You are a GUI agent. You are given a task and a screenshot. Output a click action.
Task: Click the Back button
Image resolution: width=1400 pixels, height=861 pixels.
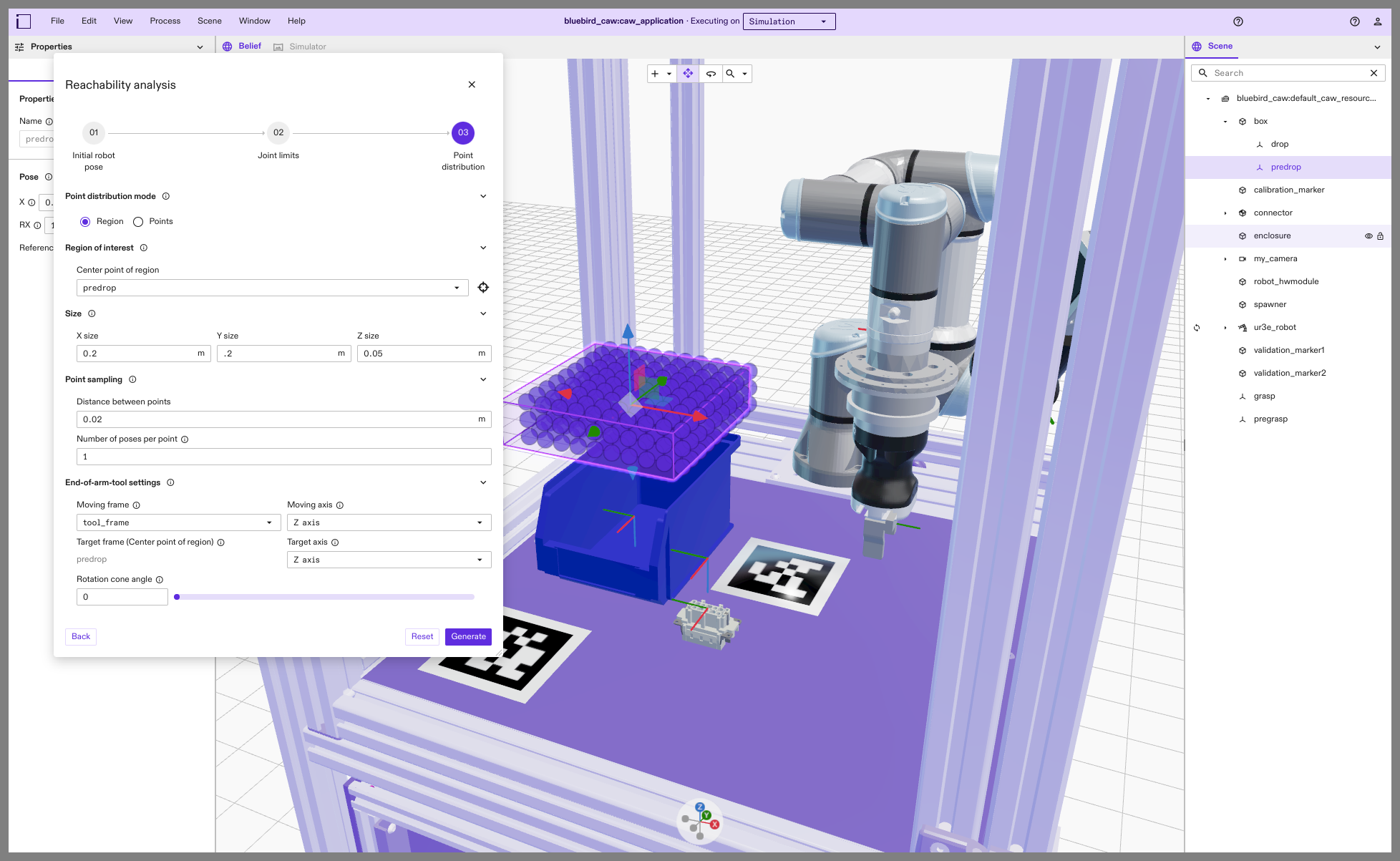[x=81, y=637]
